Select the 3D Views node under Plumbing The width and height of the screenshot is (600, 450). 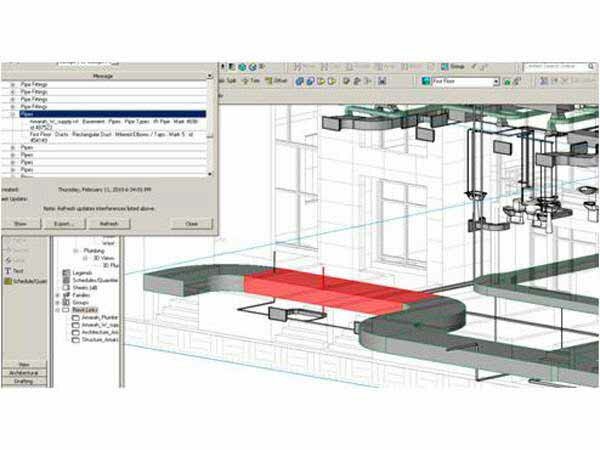[x=104, y=258]
